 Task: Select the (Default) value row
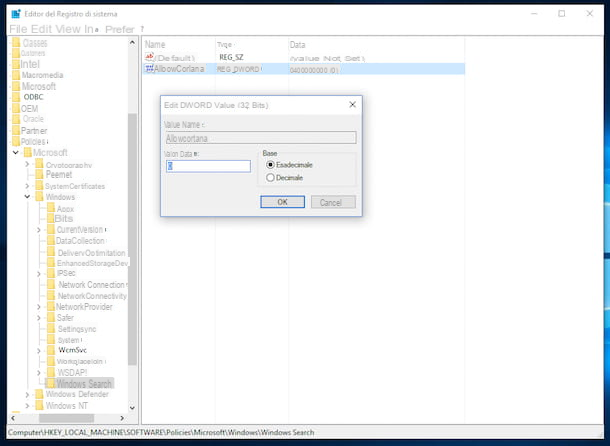(304, 58)
